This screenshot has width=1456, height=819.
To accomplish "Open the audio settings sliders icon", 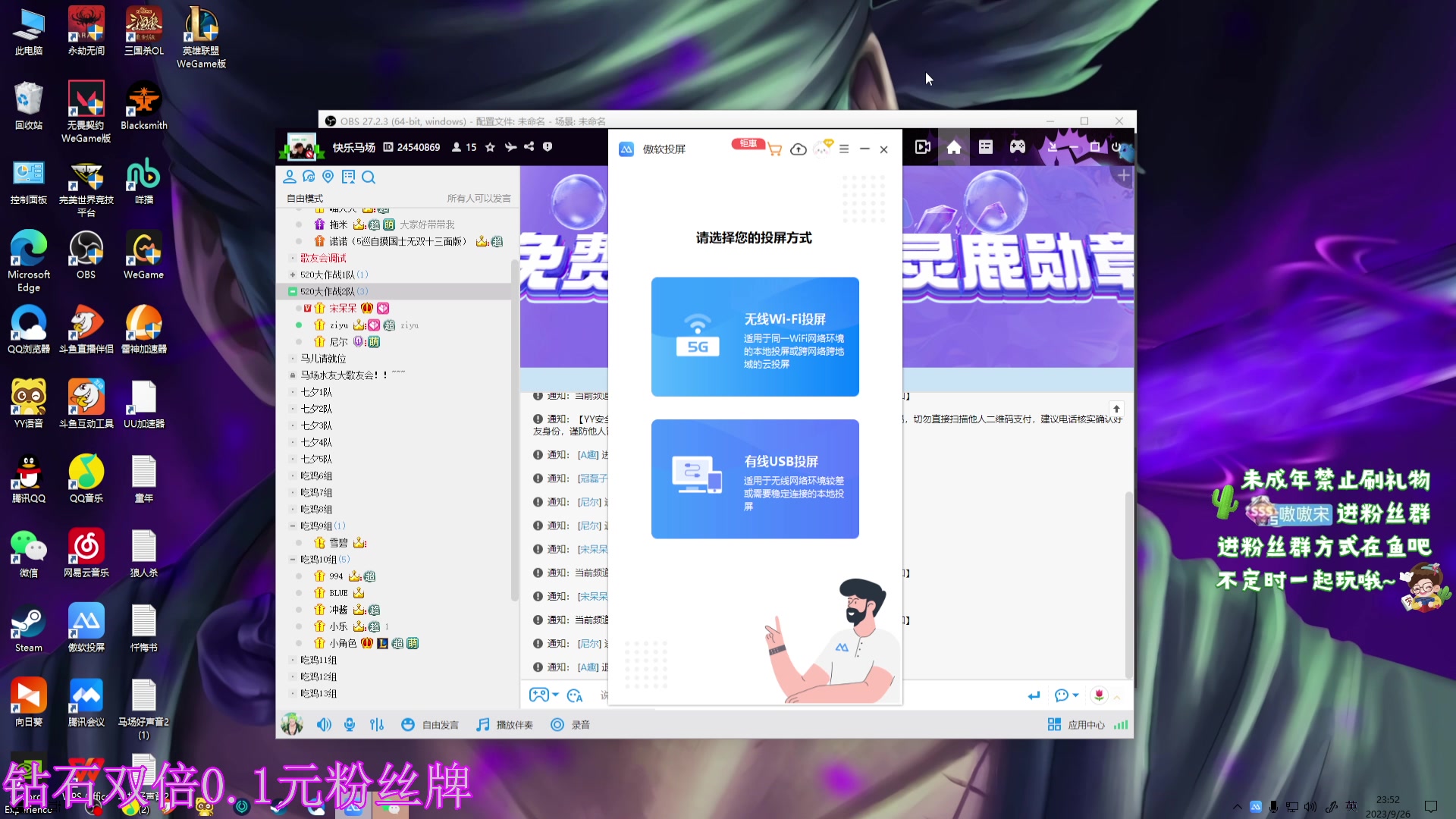I will pos(377,724).
